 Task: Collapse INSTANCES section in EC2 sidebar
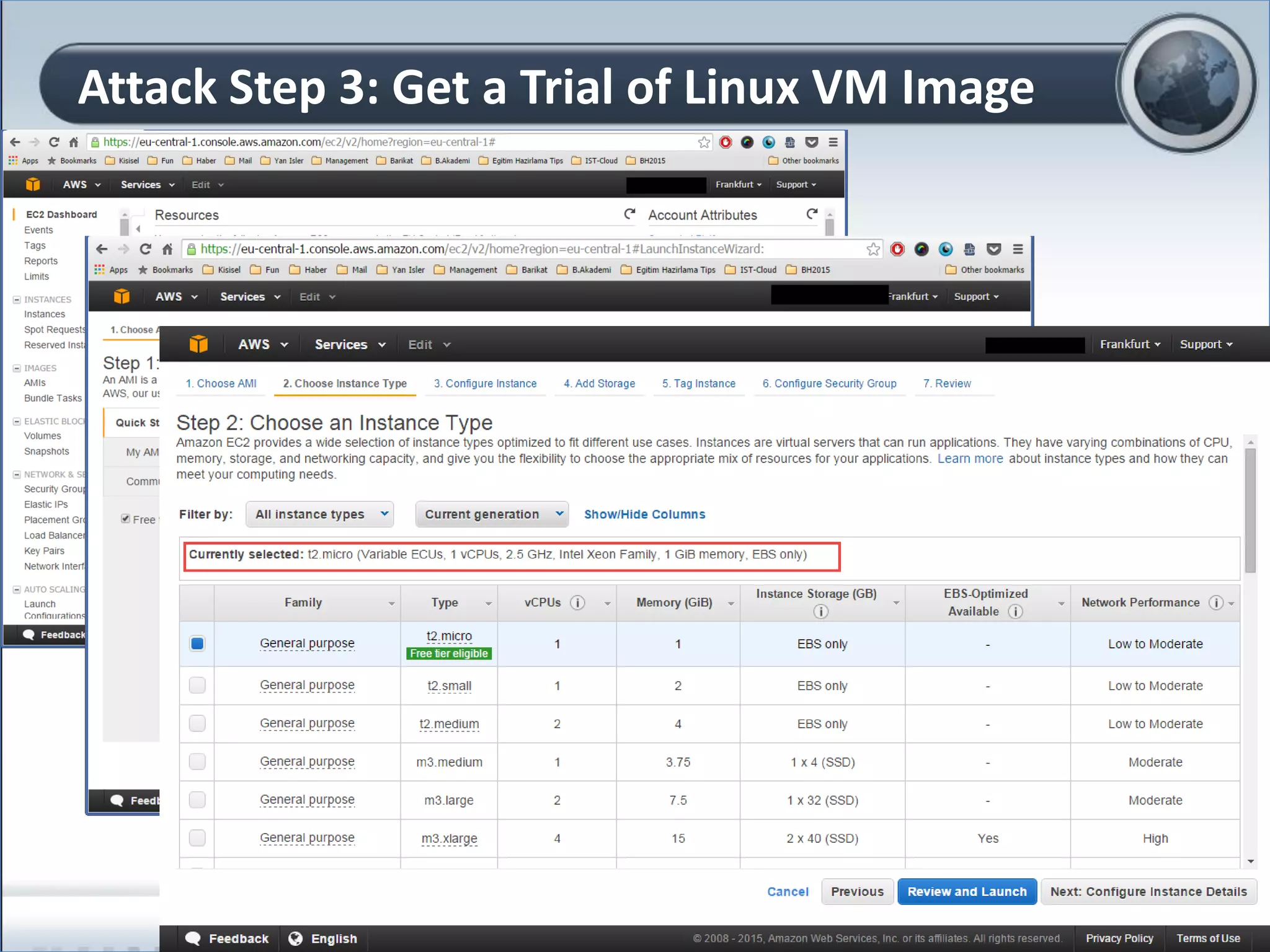tap(17, 299)
